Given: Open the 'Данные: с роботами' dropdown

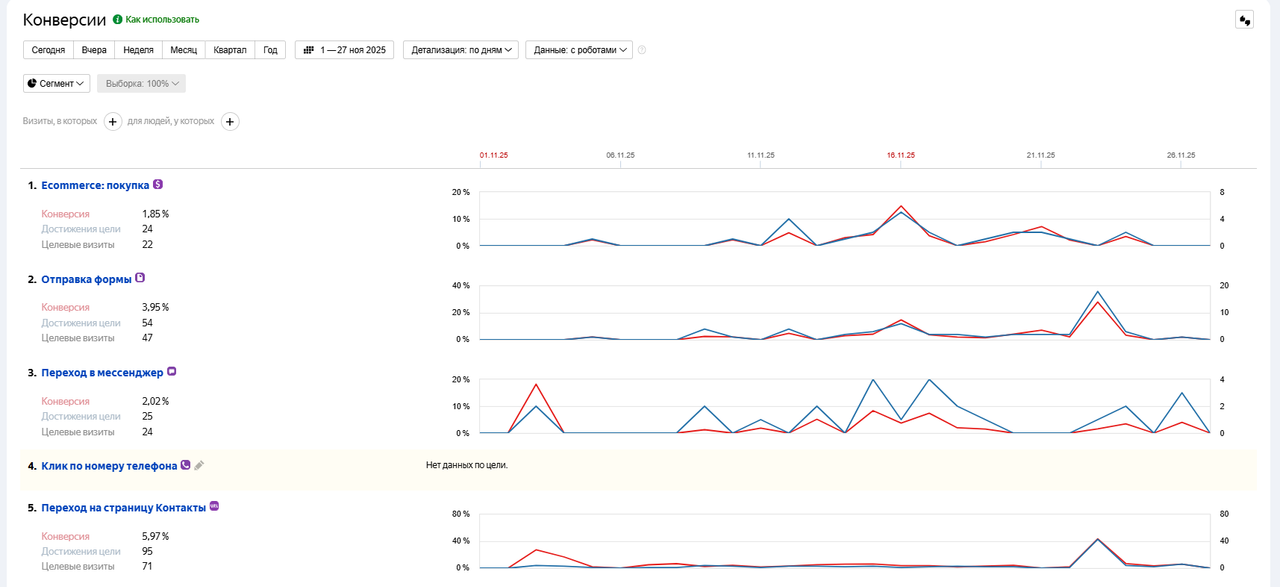Looking at the screenshot, I should tap(579, 50).
